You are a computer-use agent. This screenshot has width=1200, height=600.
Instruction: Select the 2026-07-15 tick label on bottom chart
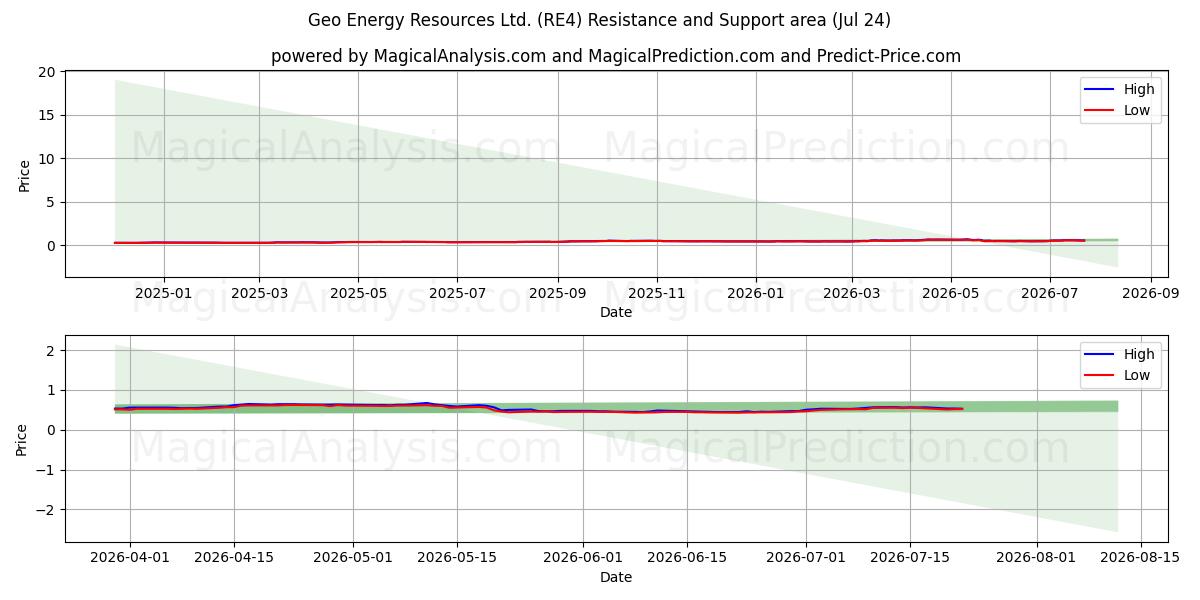(910, 558)
